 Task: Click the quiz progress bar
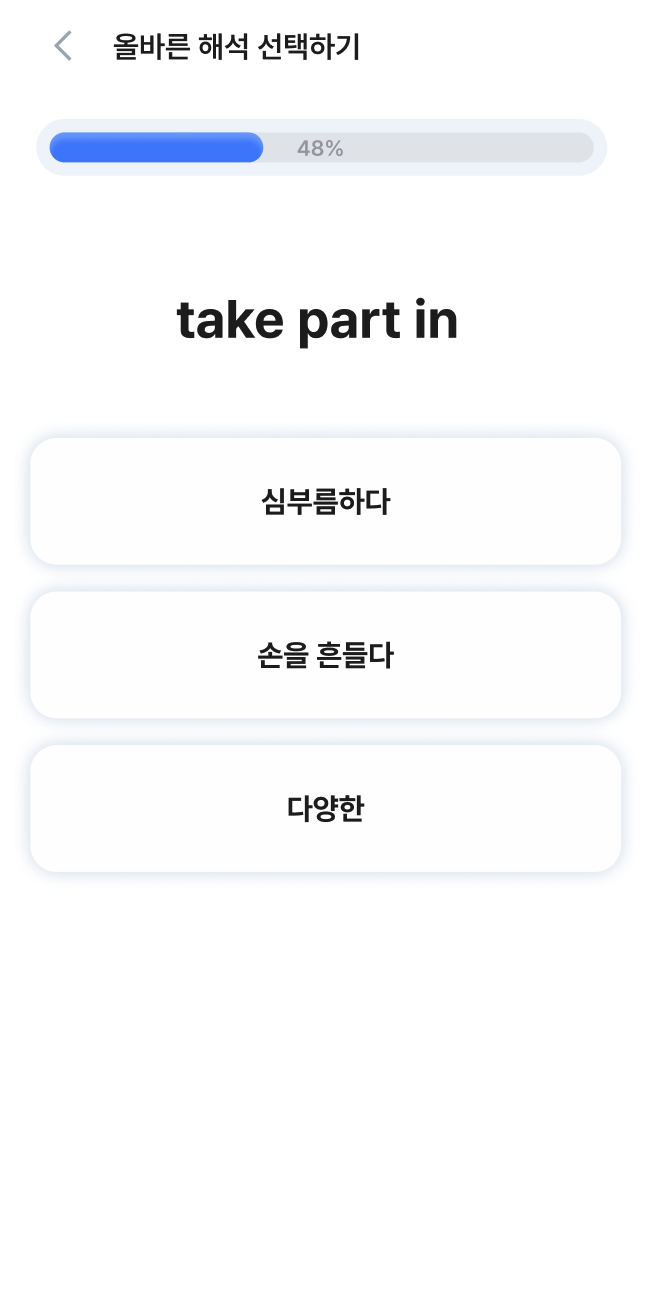[323, 147]
